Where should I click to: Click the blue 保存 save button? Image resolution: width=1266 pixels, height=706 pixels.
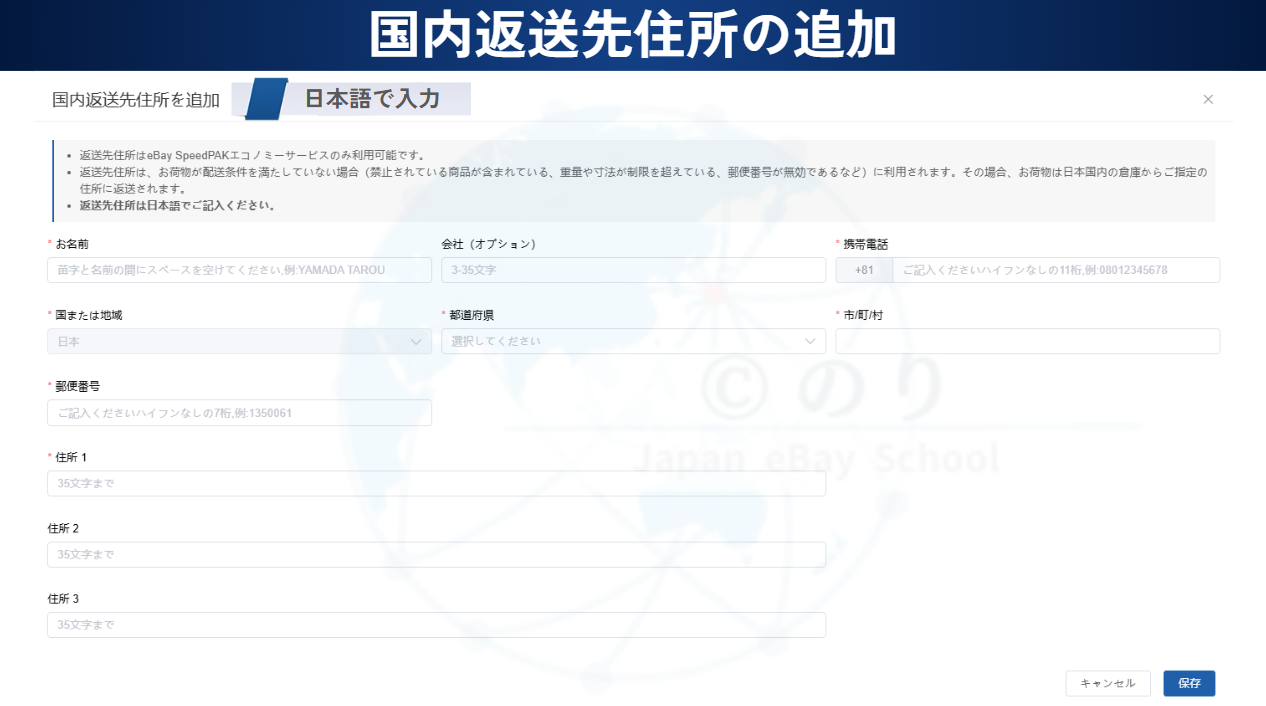1189,683
